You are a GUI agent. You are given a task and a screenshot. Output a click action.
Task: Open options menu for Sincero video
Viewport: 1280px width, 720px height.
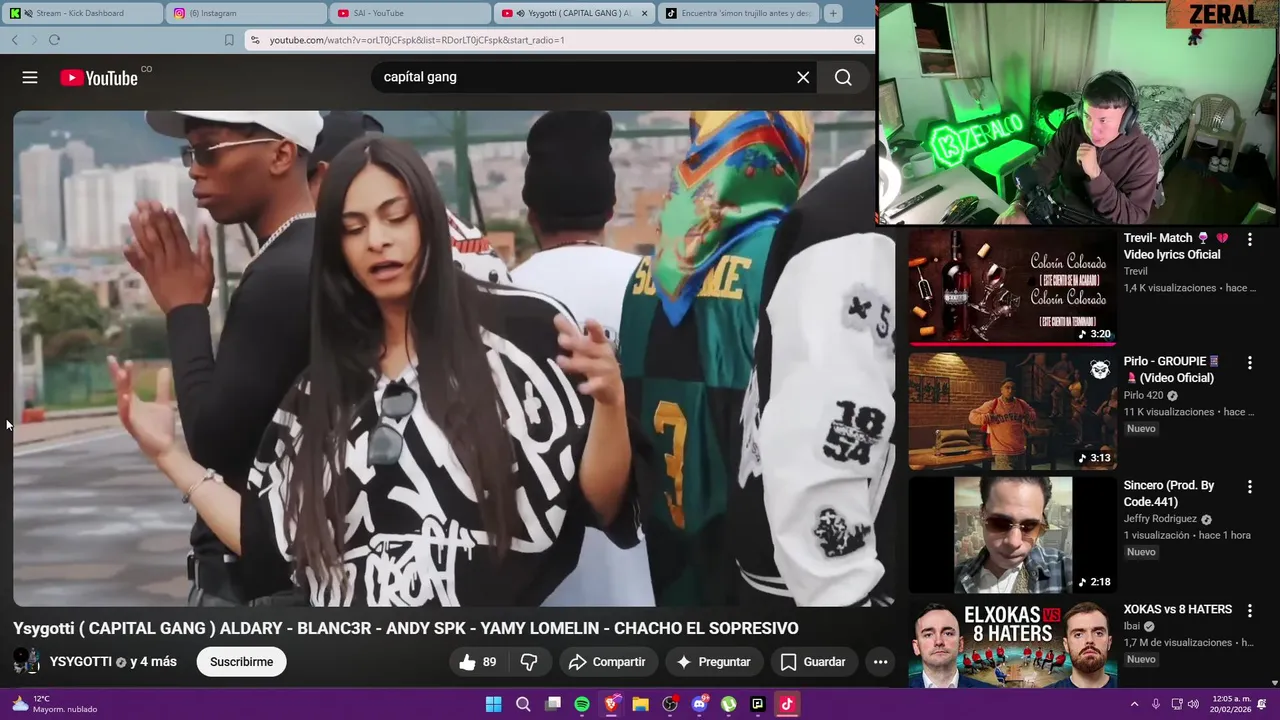coord(1249,487)
